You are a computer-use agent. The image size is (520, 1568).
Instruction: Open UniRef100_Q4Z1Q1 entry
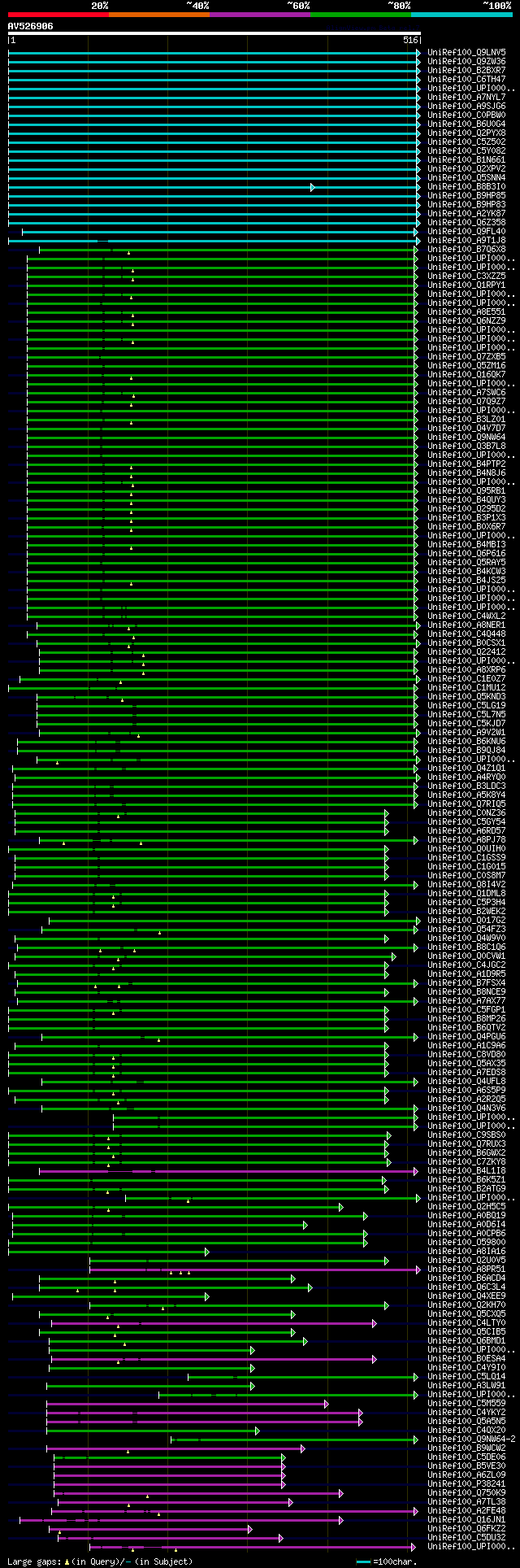[466, 768]
